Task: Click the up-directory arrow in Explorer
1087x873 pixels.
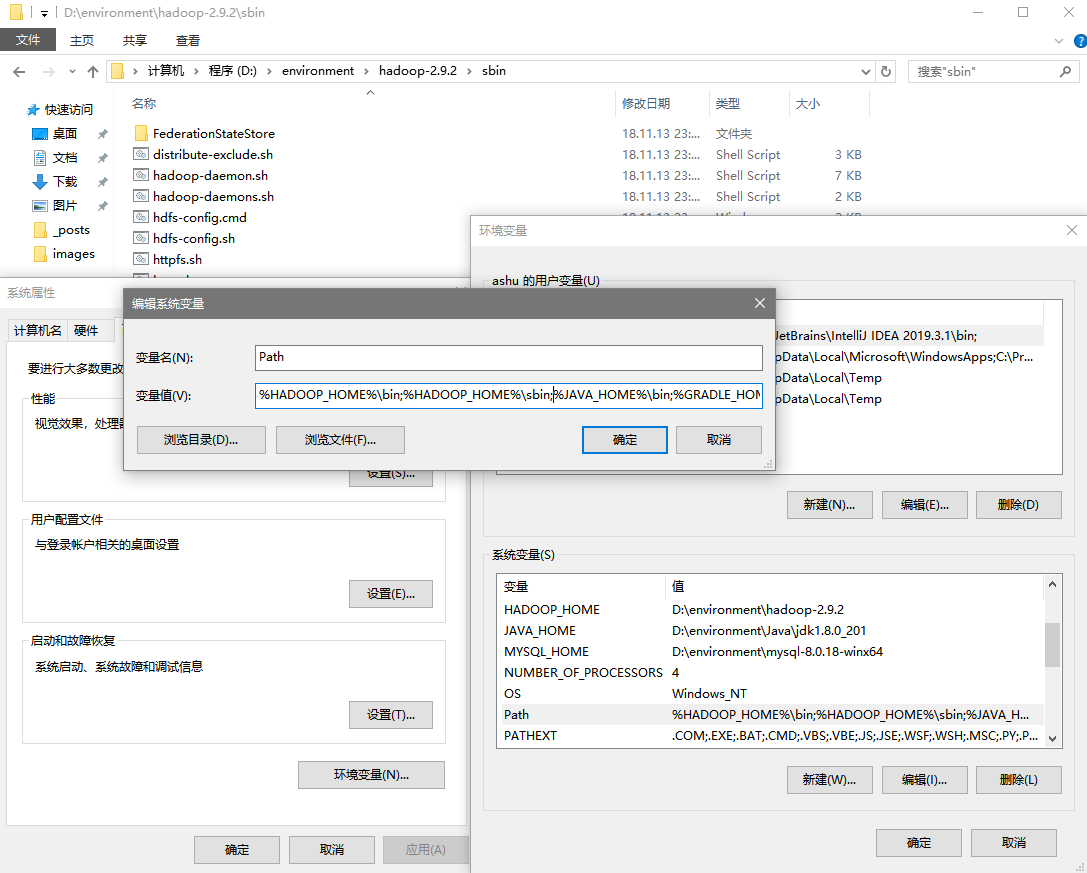Action: pos(93,72)
